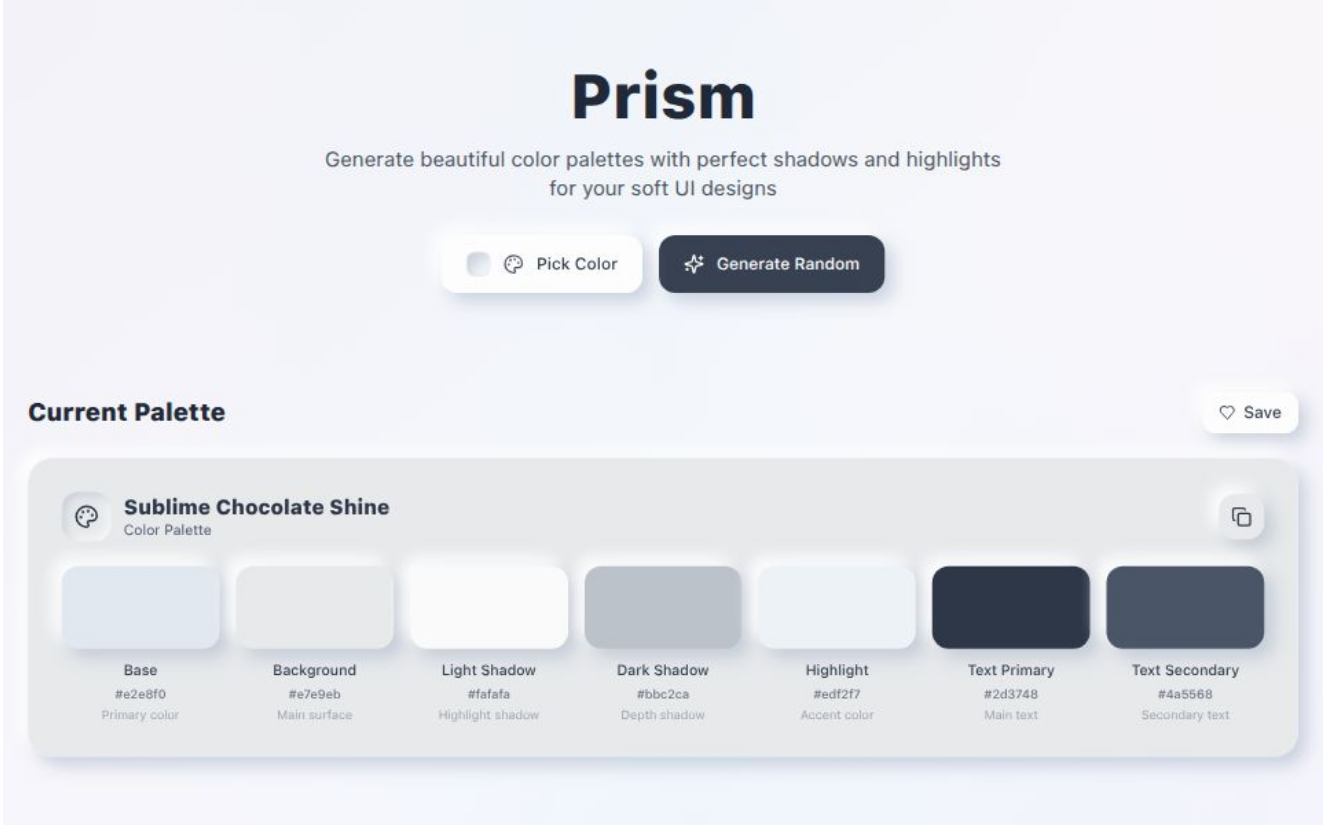This screenshot has height=825, width=1326.
Task: Click the heart icon in the Save button
Action: (x=1227, y=411)
